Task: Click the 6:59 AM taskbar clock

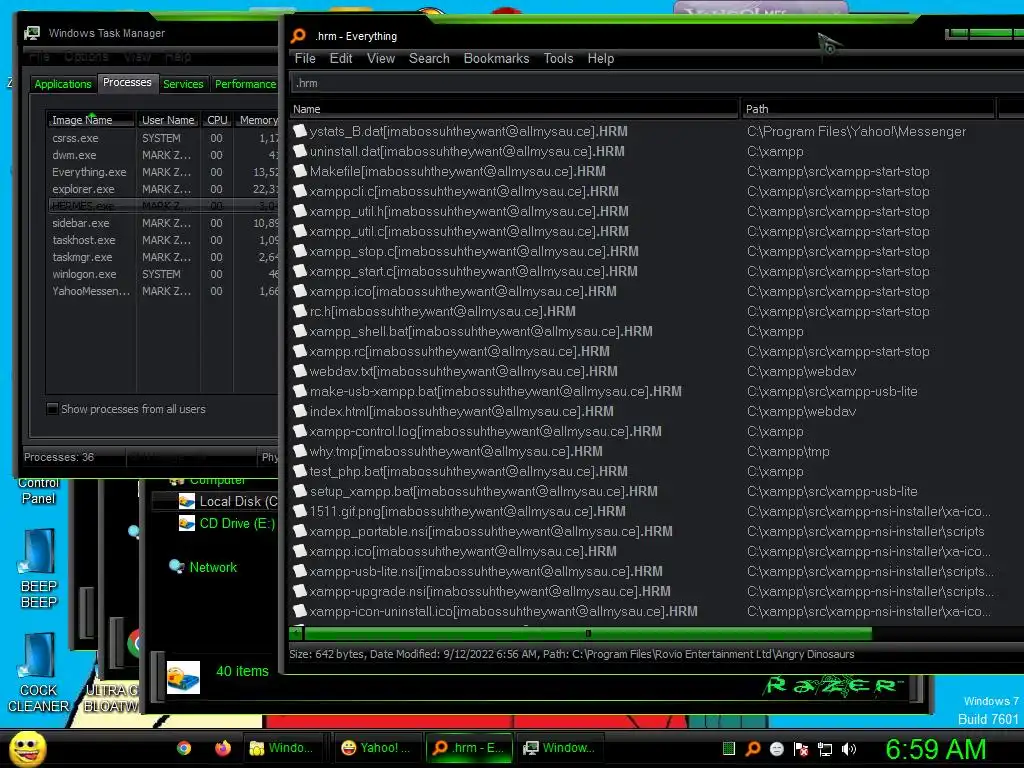Action: pos(935,749)
